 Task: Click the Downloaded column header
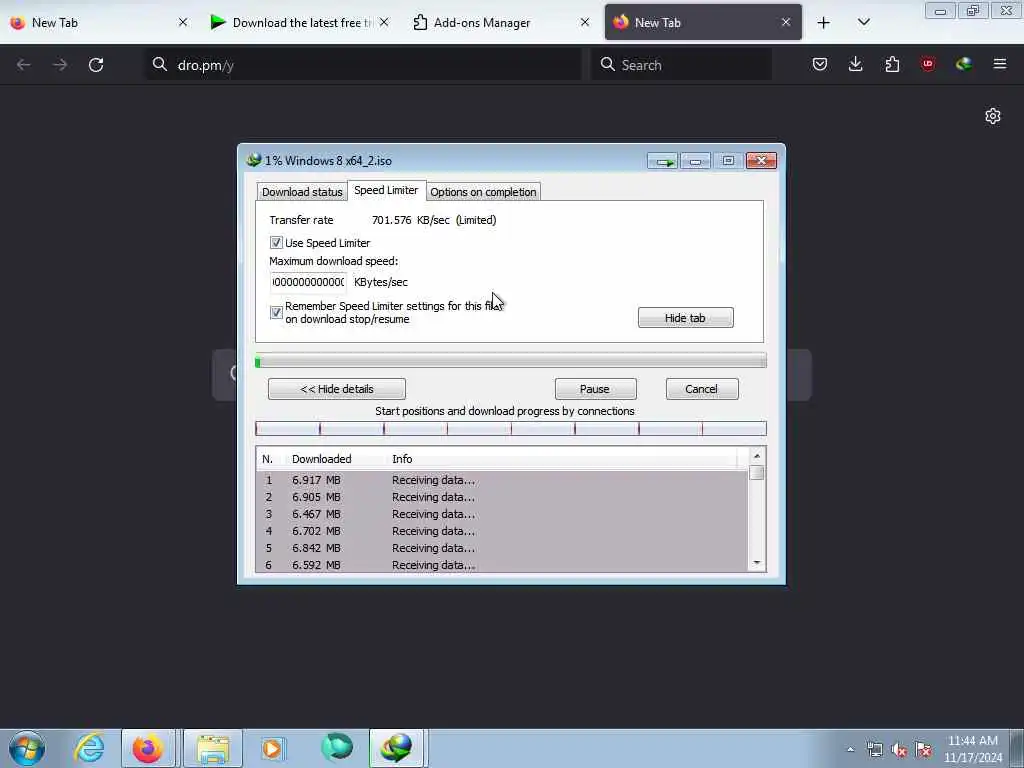click(336, 459)
